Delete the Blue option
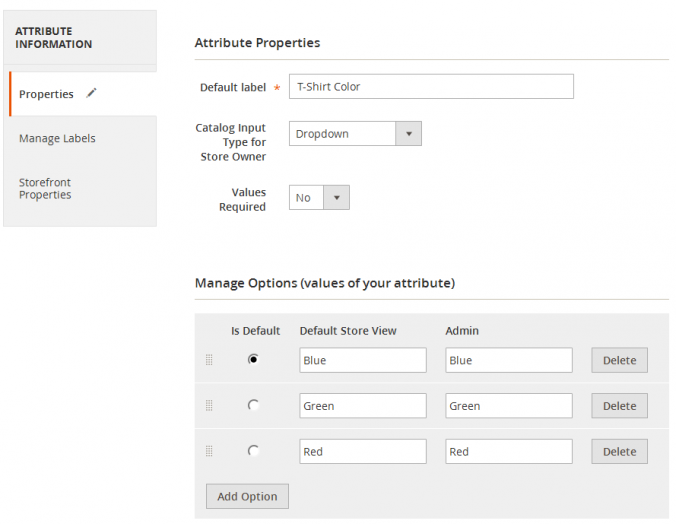The height and width of the screenshot is (524, 676). point(620,360)
